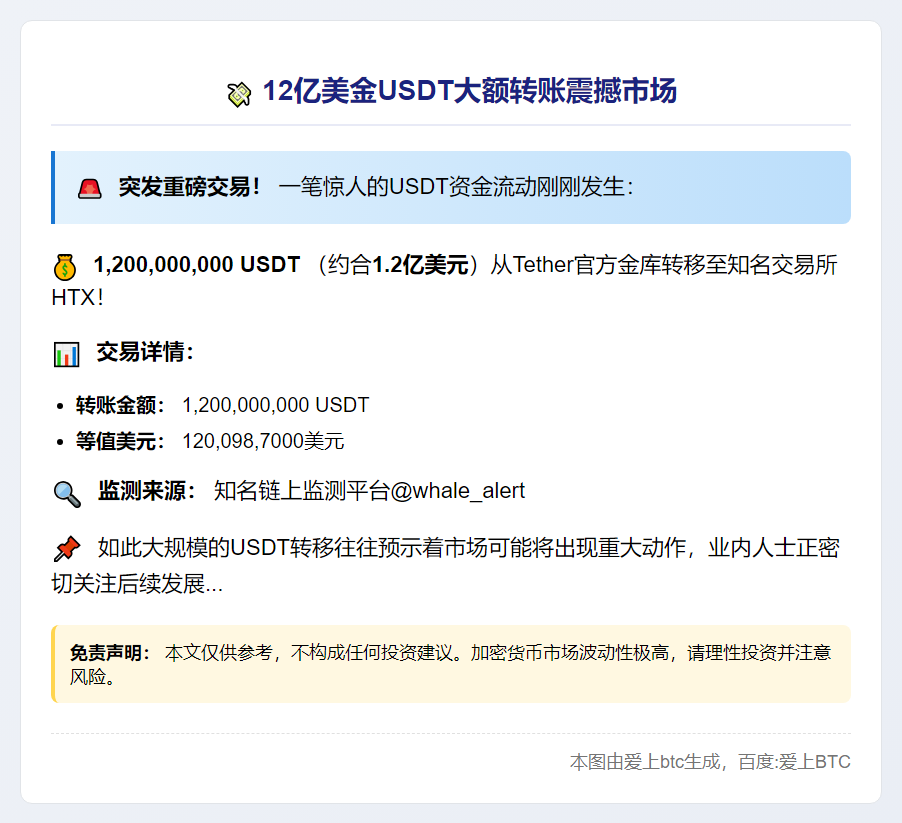Click the red siren alert icon
The width and height of the screenshot is (902, 823).
point(90,188)
